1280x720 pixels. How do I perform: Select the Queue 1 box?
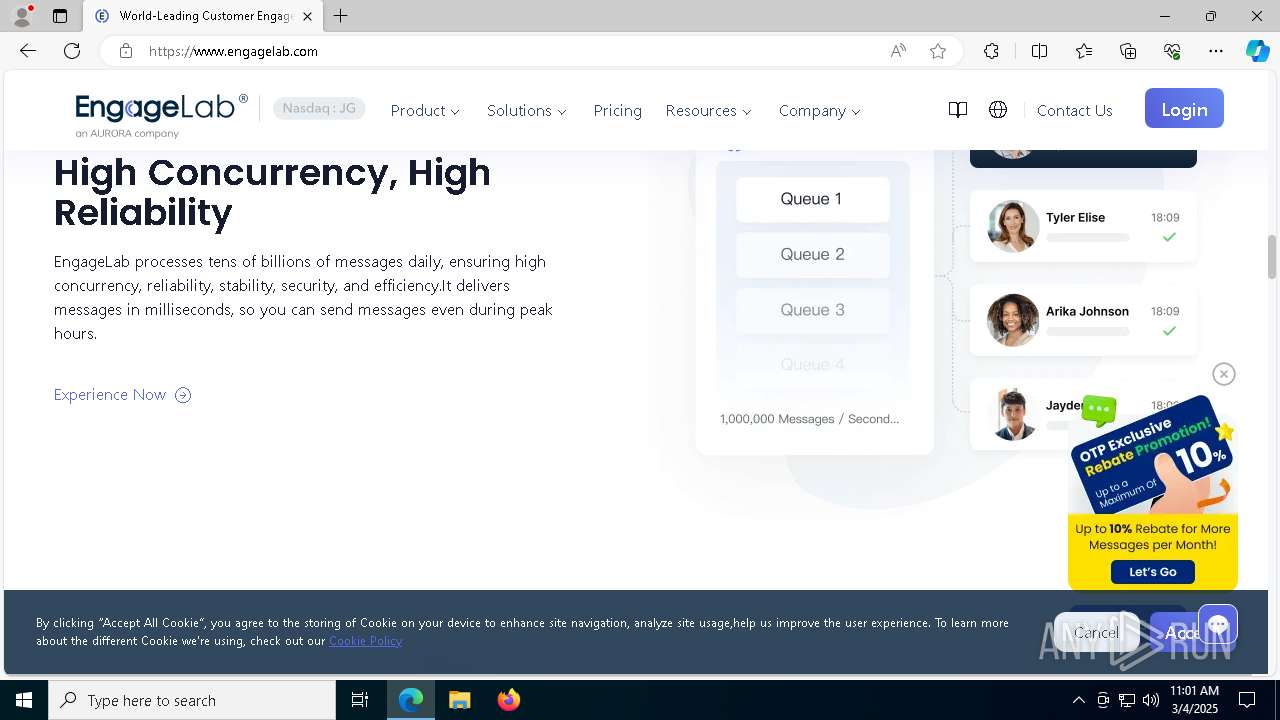coord(812,199)
